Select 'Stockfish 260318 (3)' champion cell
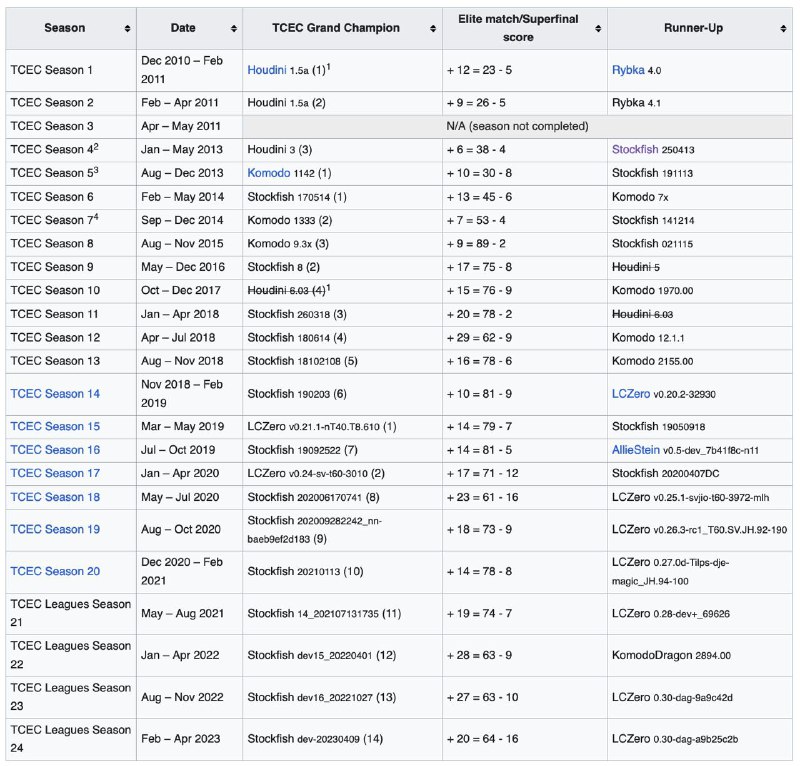Image resolution: width=800 pixels, height=766 pixels. point(342,314)
